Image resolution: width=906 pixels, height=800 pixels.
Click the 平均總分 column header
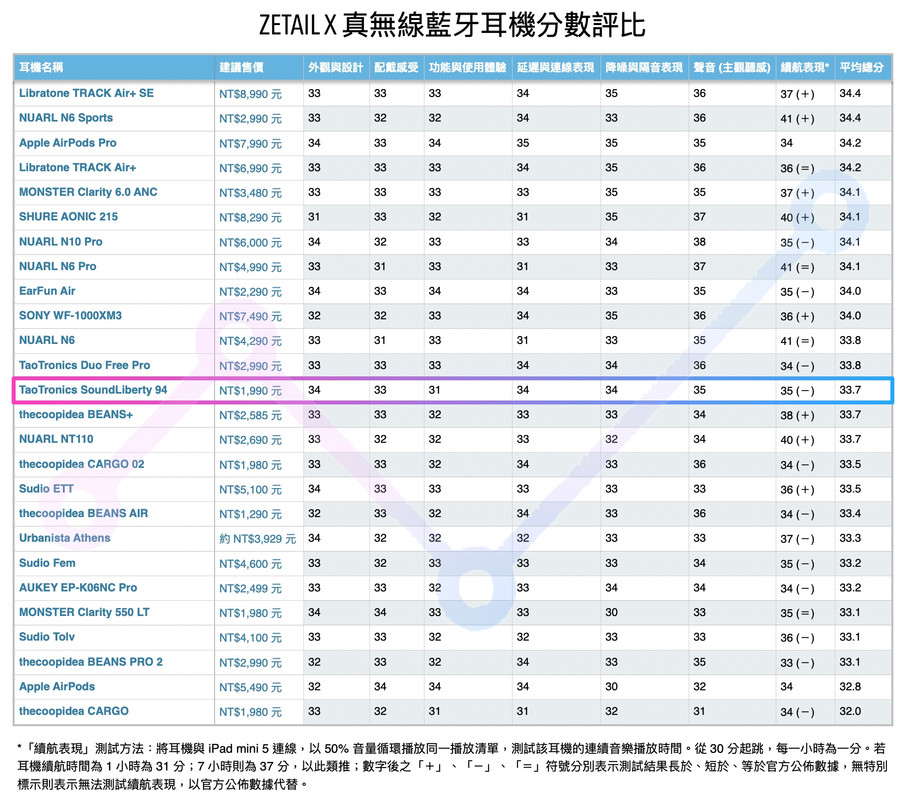(862, 68)
